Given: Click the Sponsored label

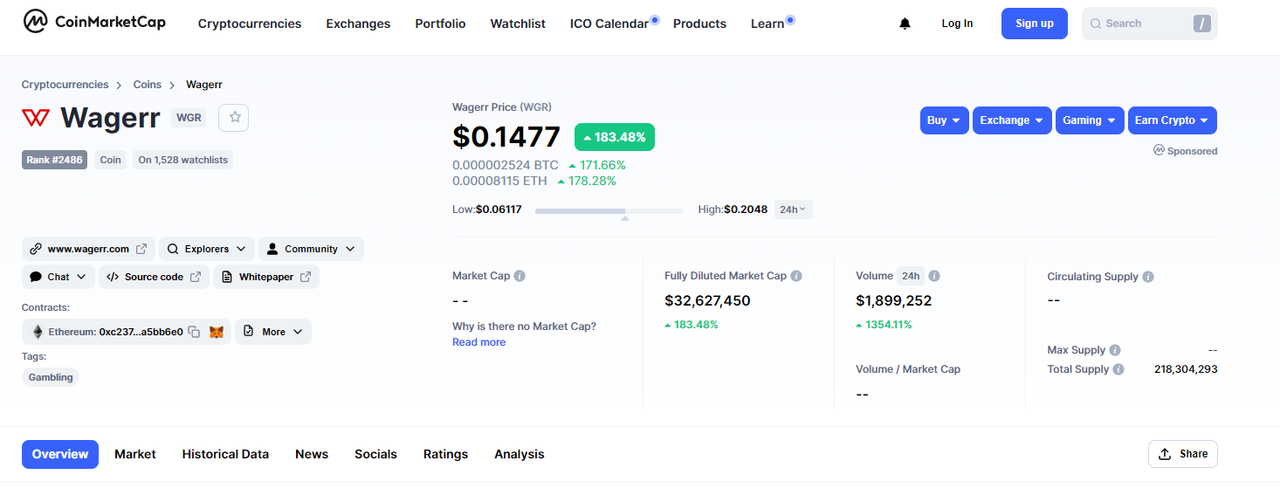Looking at the screenshot, I should click(x=1185, y=151).
